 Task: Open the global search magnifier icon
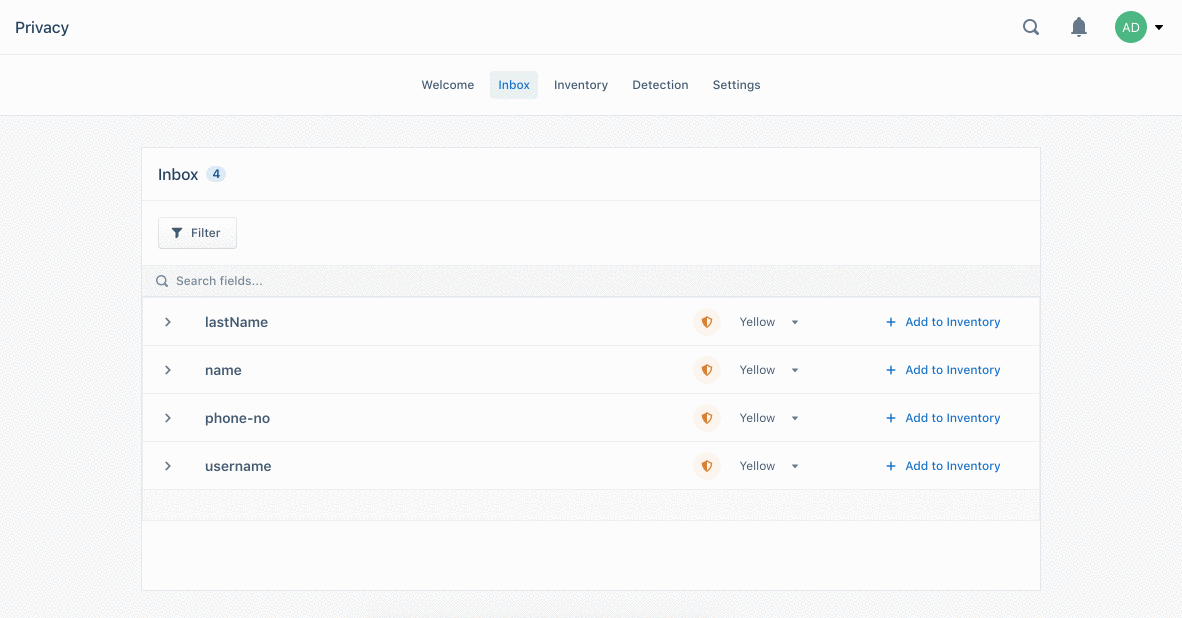(1031, 27)
